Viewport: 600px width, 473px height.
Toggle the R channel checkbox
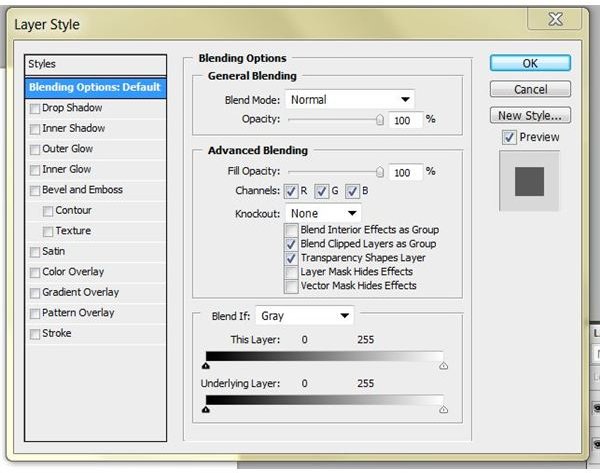click(x=291, y=191)
